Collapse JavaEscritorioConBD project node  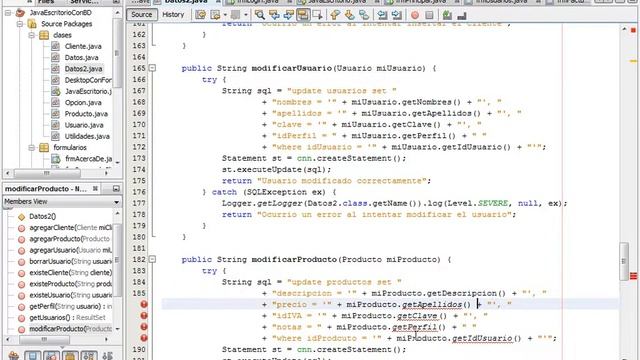8,13
